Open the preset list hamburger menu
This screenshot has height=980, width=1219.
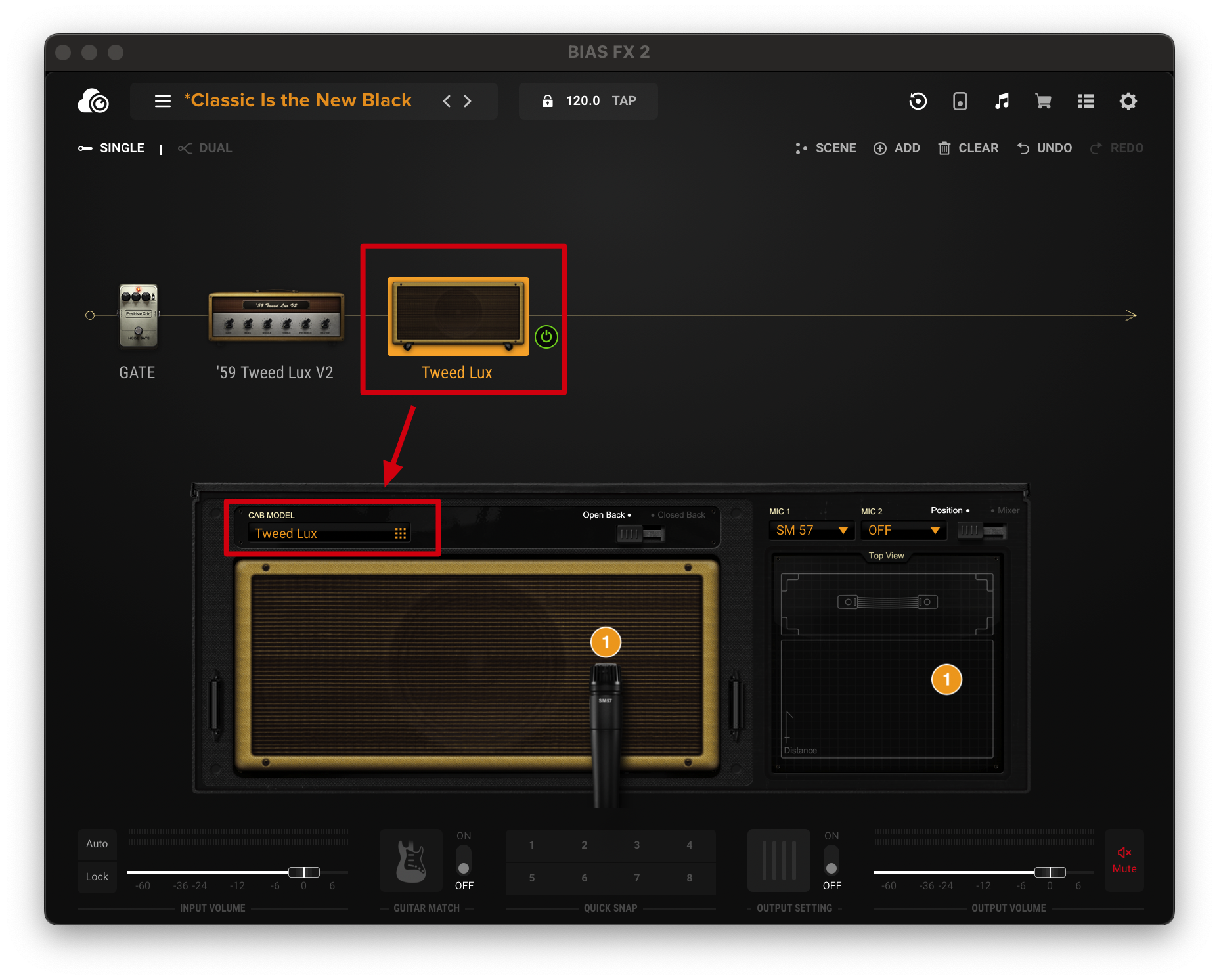[162, 101]
